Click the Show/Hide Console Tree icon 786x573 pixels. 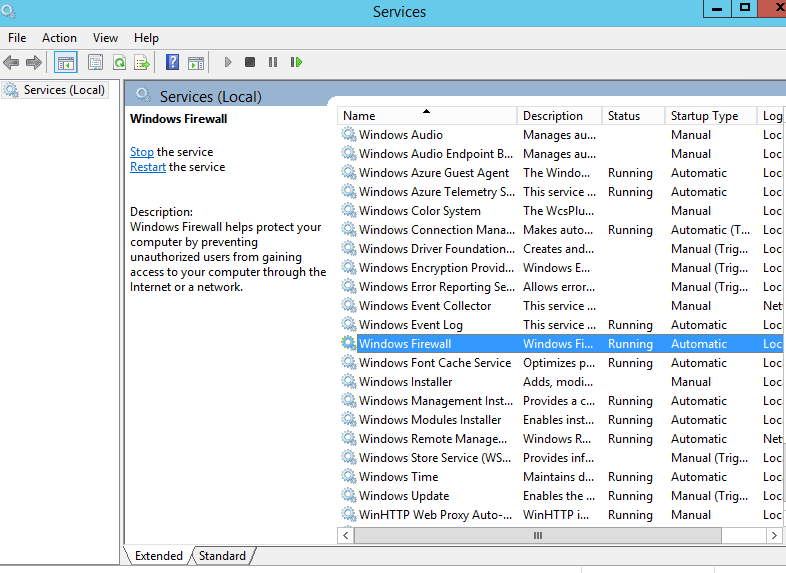click(65, 62)
